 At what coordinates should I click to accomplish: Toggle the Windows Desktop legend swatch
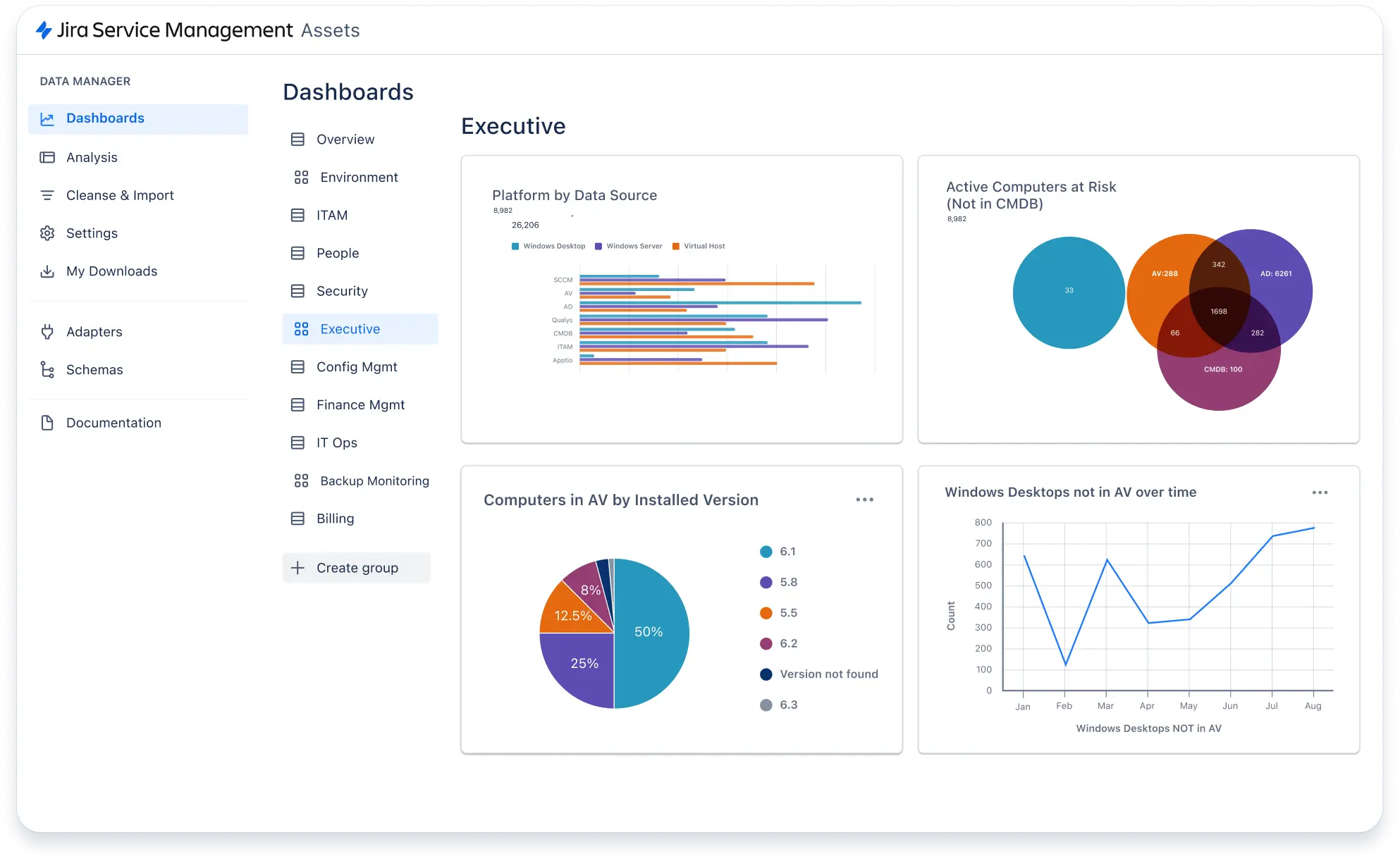(x=515, y=247)
